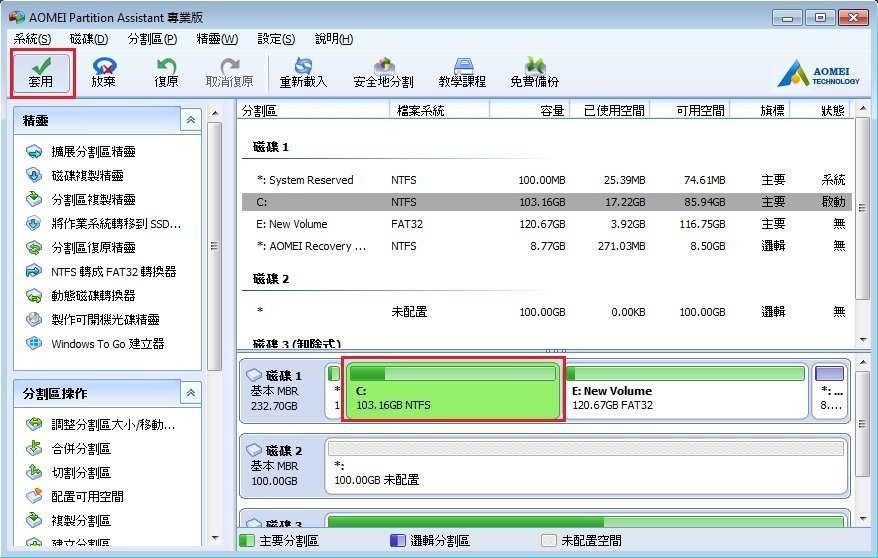The height and width of the screenshot is (558, 878).
Task: Sort by 檔案系統 column header
Action: click(440, 110)
